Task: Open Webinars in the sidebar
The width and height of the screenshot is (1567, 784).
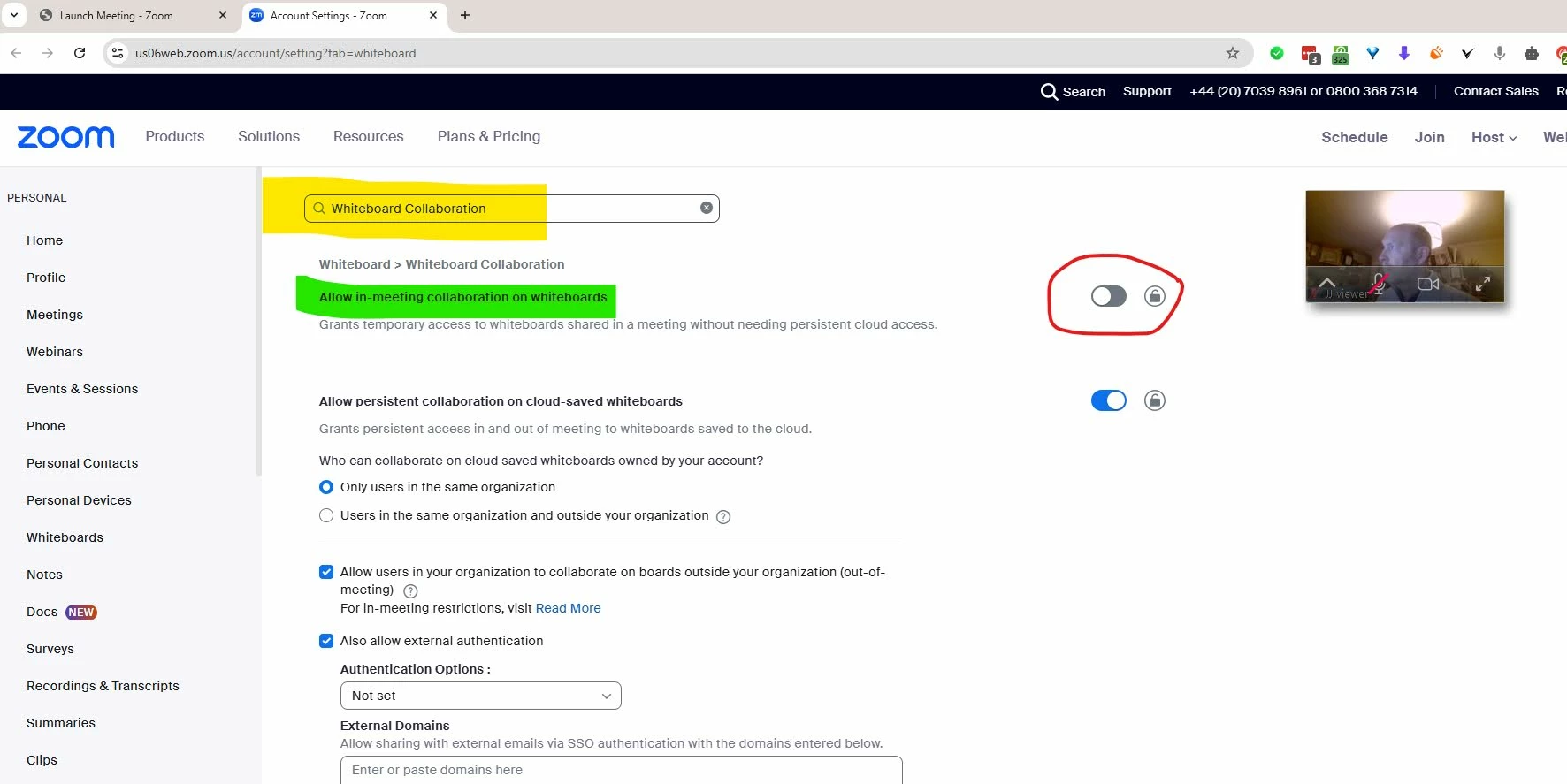Action: (55, 352)
